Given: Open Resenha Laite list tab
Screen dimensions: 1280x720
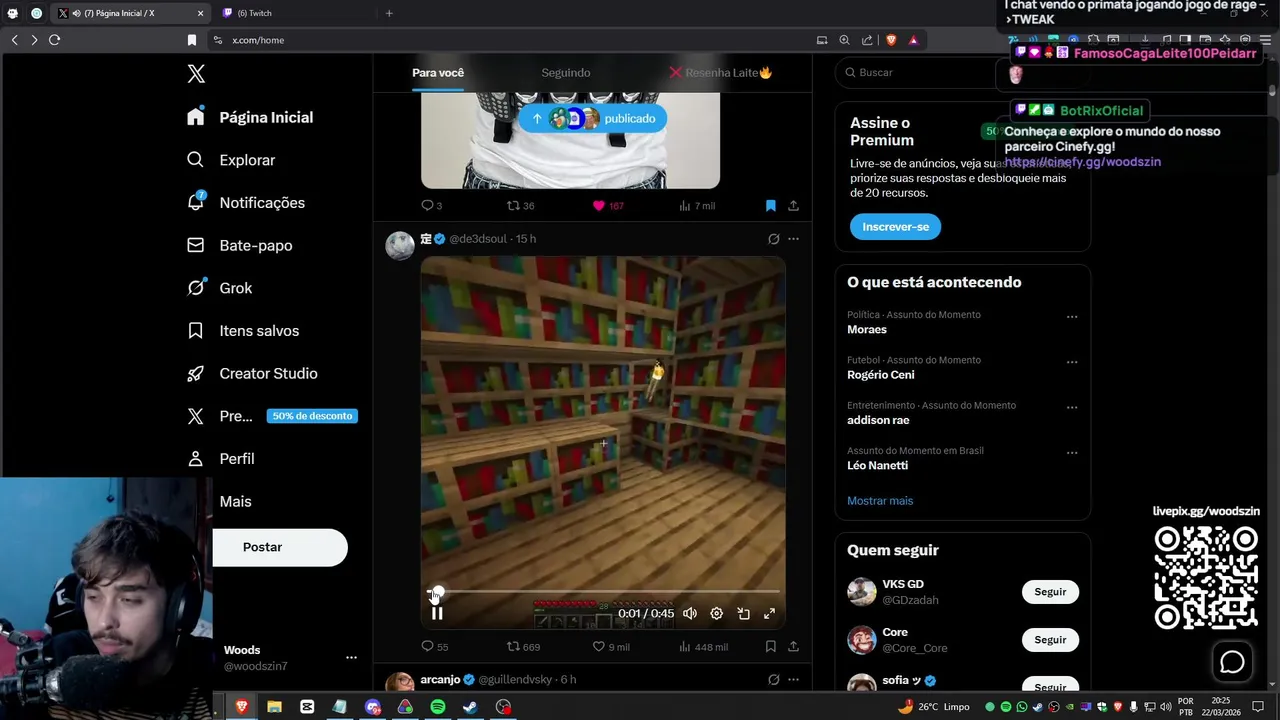Looking at the screenshot, I should click(x=721, y=73).
